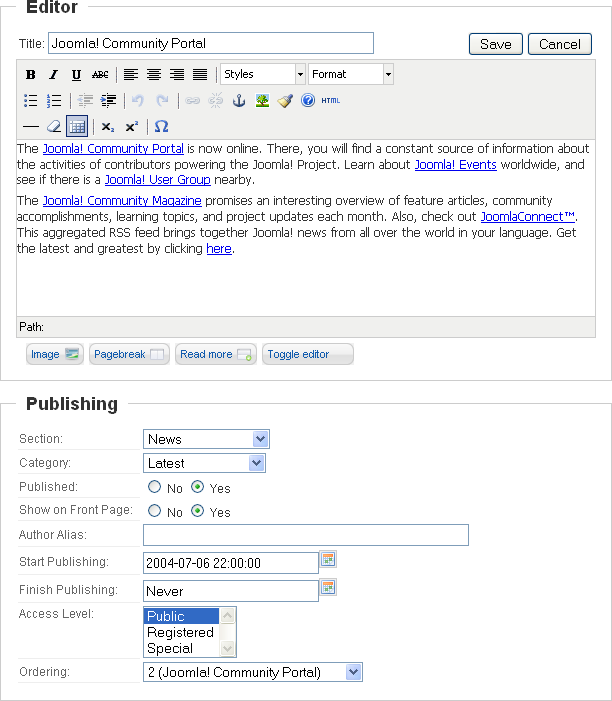Edit HTML source
The width and height of the screenshot is (612, 701).
[x=331, y=101]
